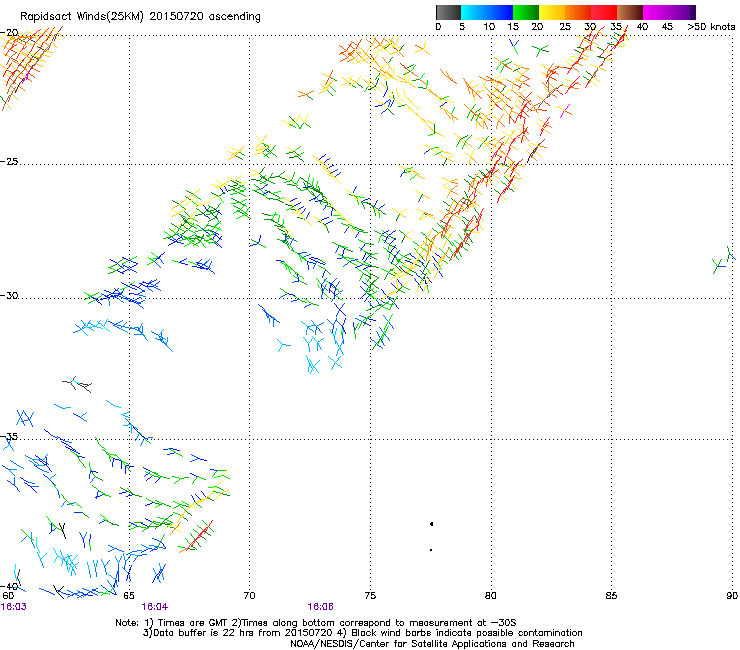Screen dimensions: 740x650
Task: Click the purple '16:06' time stamp
Action: coord(320,607)
